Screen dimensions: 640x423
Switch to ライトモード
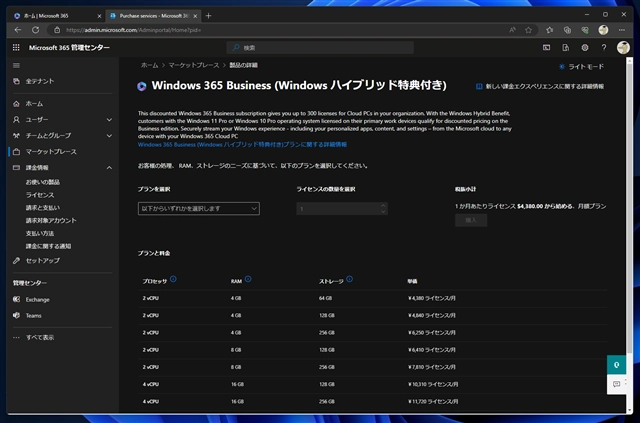582,67
